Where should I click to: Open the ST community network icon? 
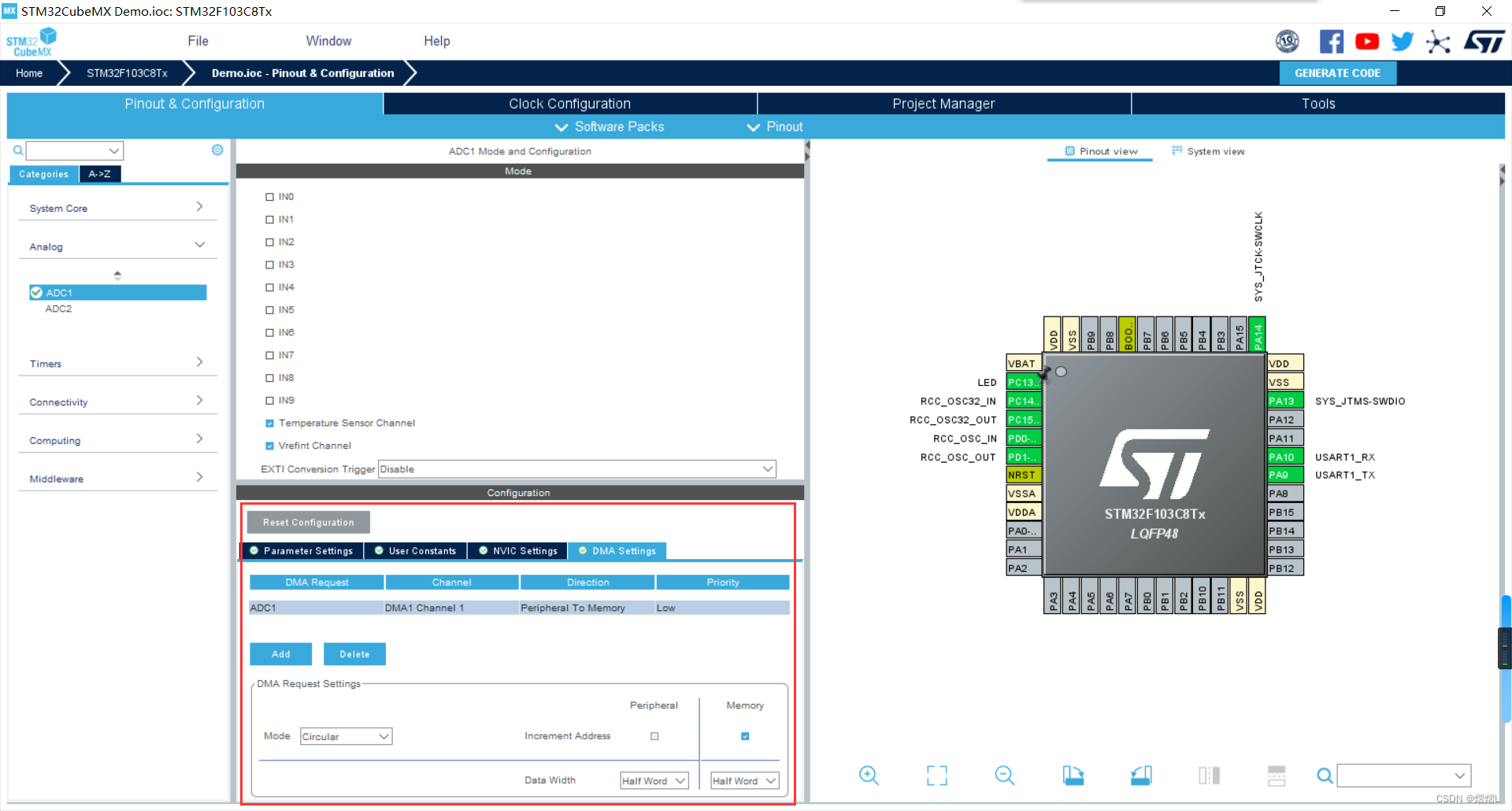click(x=1438, y=42)
